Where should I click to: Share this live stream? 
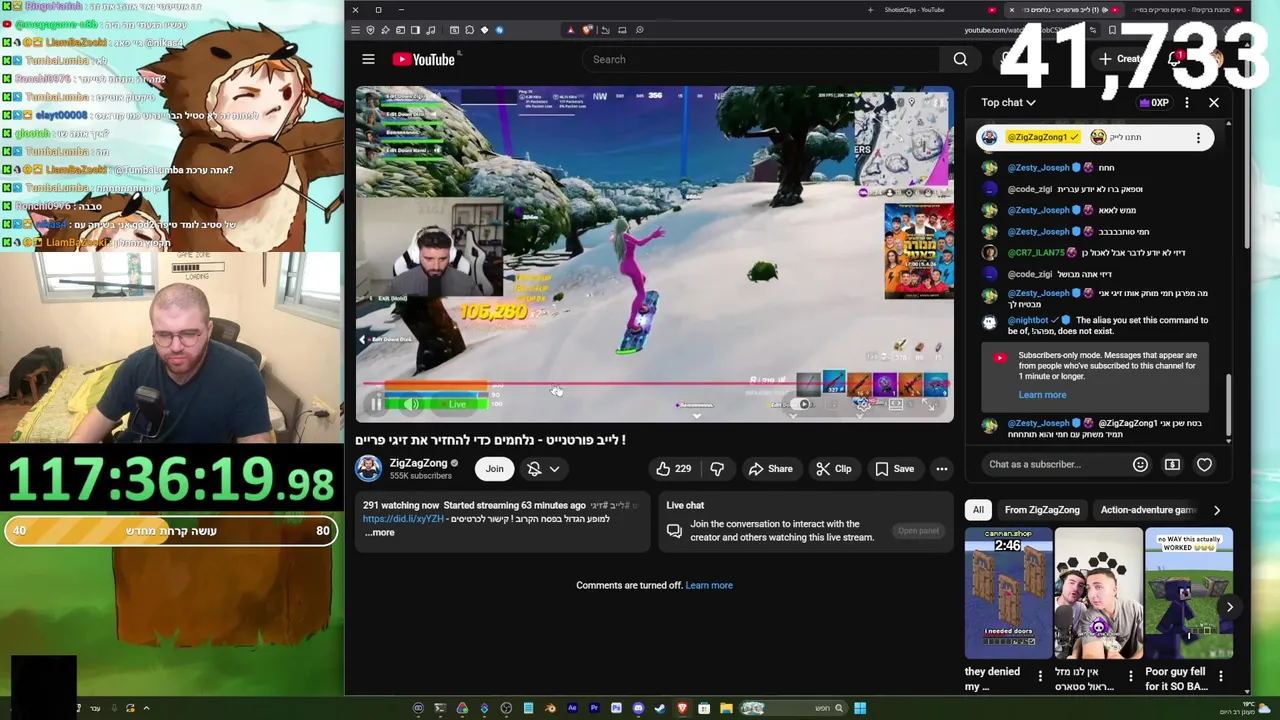770,468
